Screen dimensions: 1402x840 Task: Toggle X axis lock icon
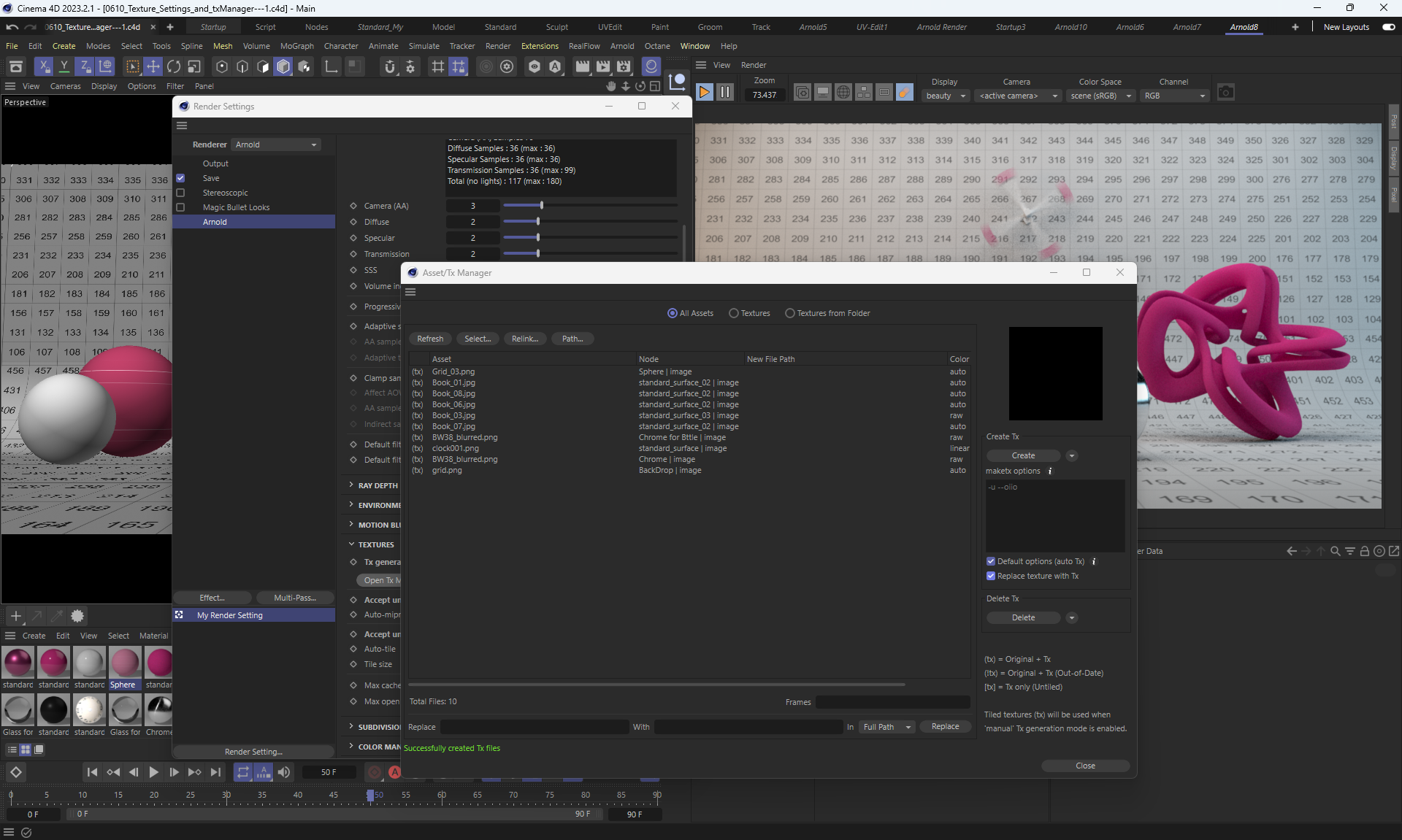[x=44, y=67]
